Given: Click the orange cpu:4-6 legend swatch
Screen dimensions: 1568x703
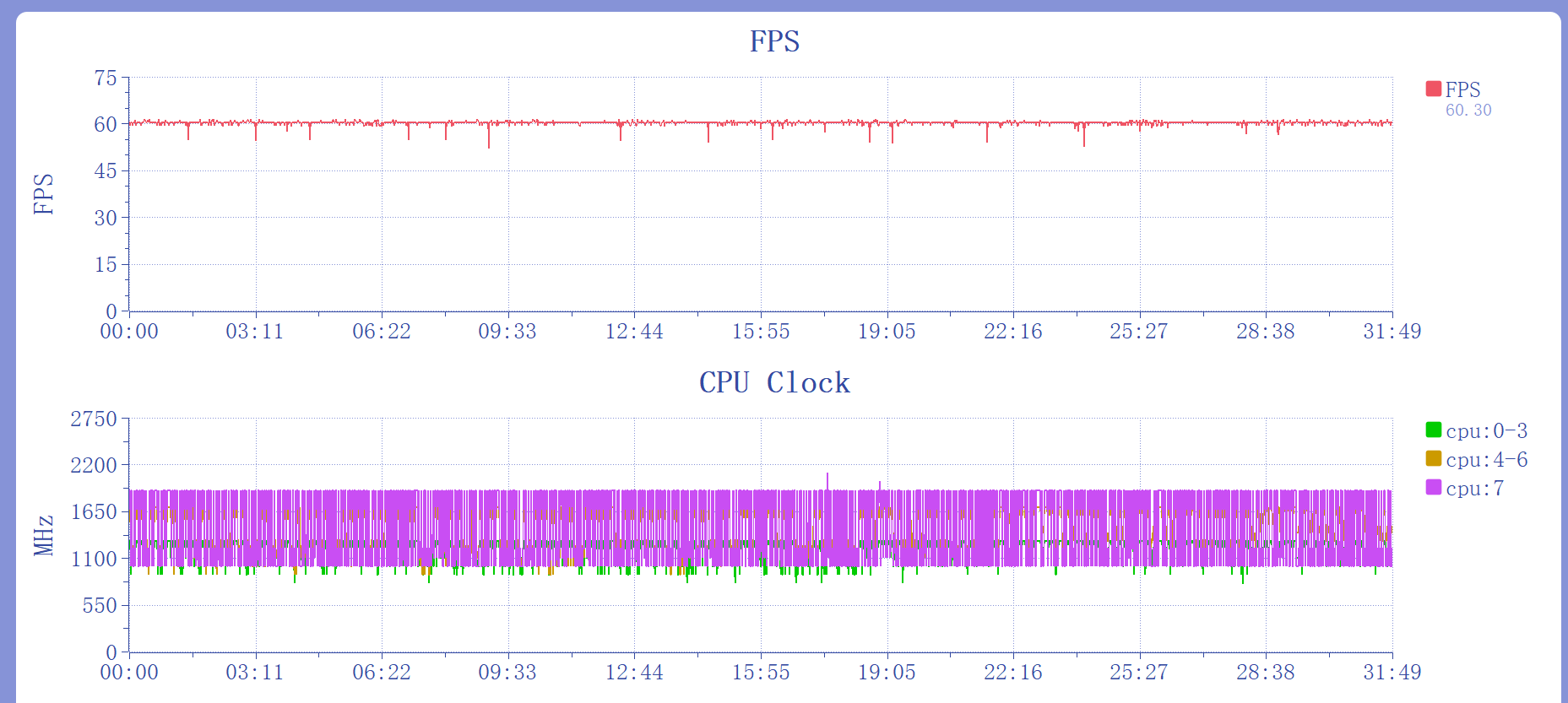Looking at the screenshot, I should tap(1433, 458).
